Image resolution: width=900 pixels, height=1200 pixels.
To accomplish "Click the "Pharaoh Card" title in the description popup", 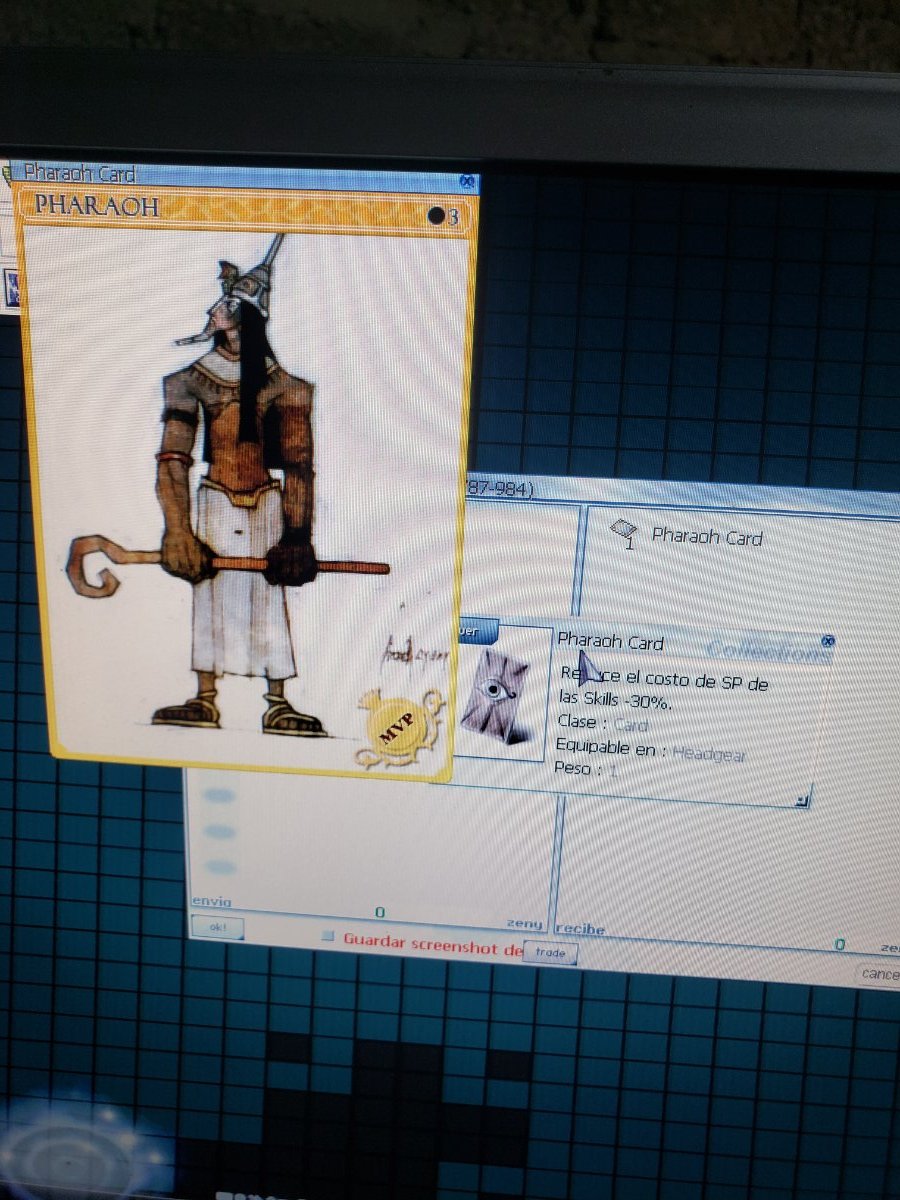I will tap(611, 641).
